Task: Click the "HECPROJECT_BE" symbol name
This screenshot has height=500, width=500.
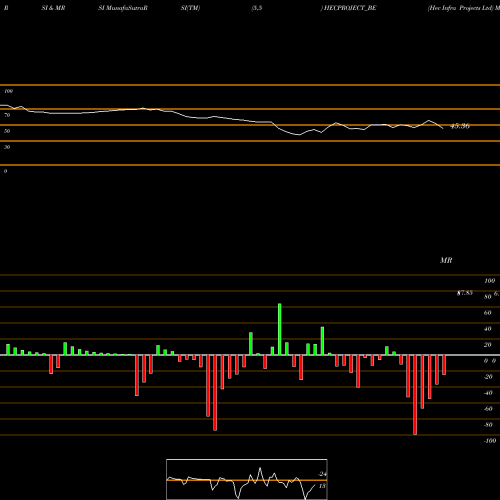Action: tap(350, 8)
